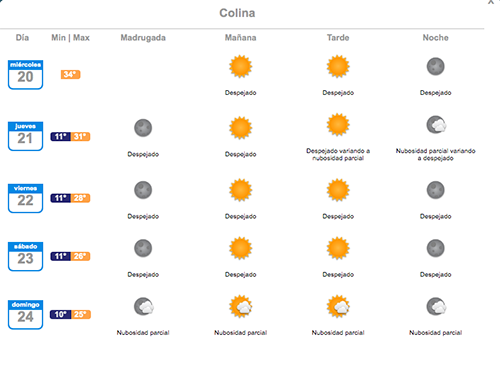Click the sábado 23 calendar icon

(25, 256)
